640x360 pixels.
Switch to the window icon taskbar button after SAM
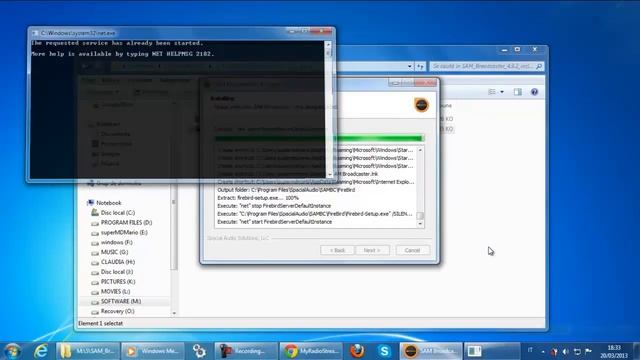click(492, 351)
